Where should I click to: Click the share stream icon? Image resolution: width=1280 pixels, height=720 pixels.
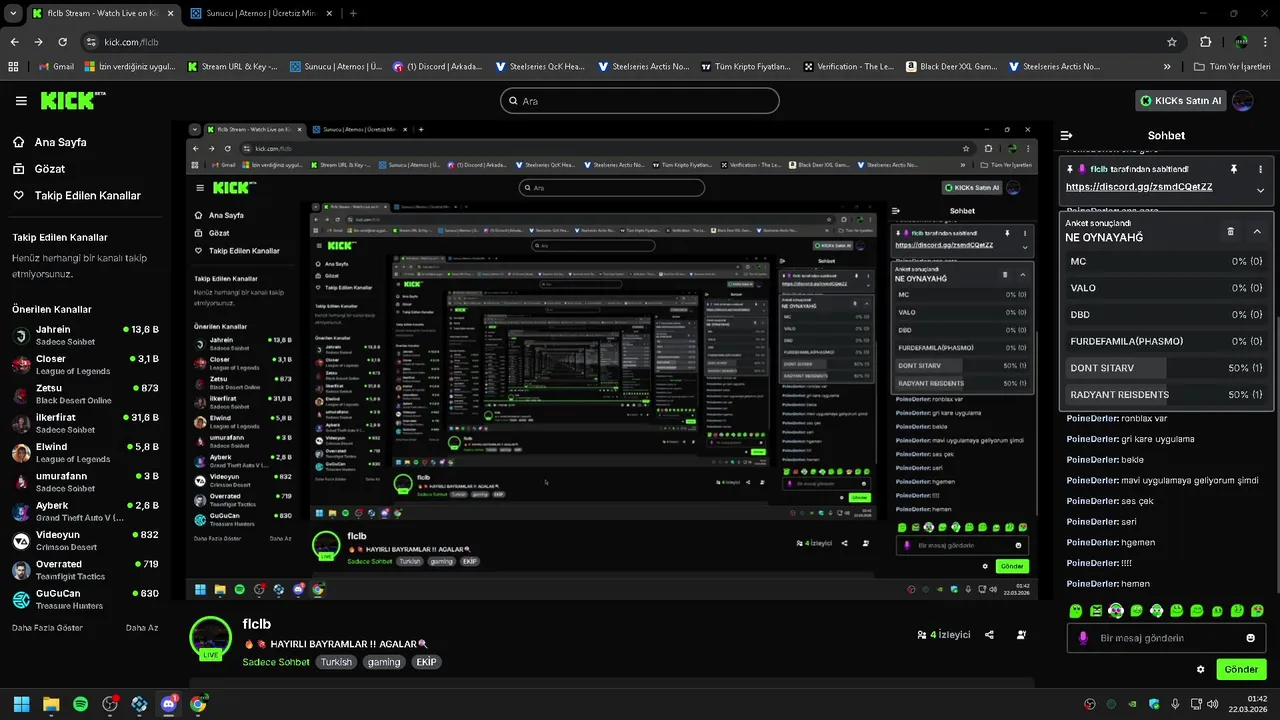coord(989,635)
